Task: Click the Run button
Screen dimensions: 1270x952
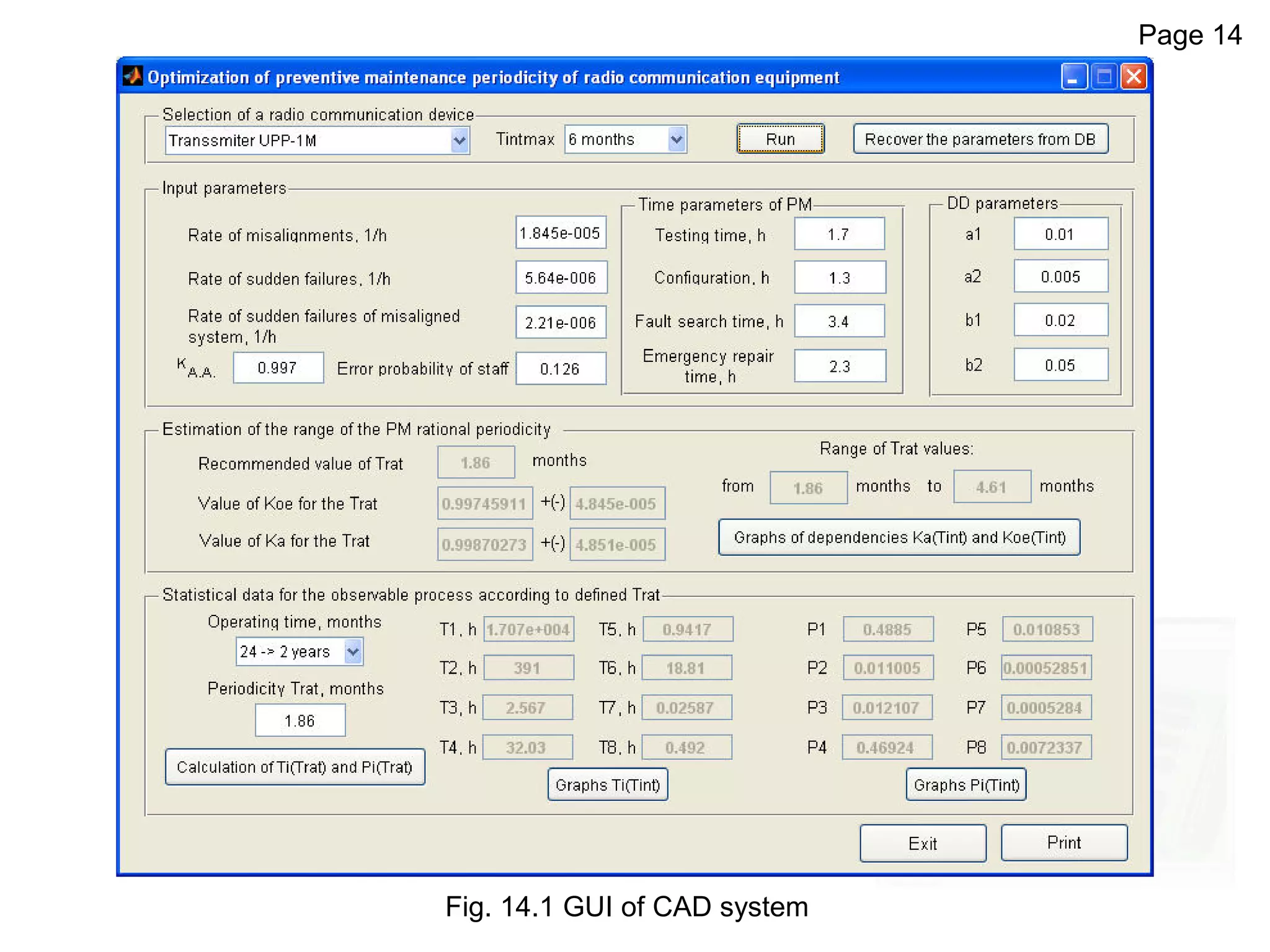Action: tap(780, 139)
